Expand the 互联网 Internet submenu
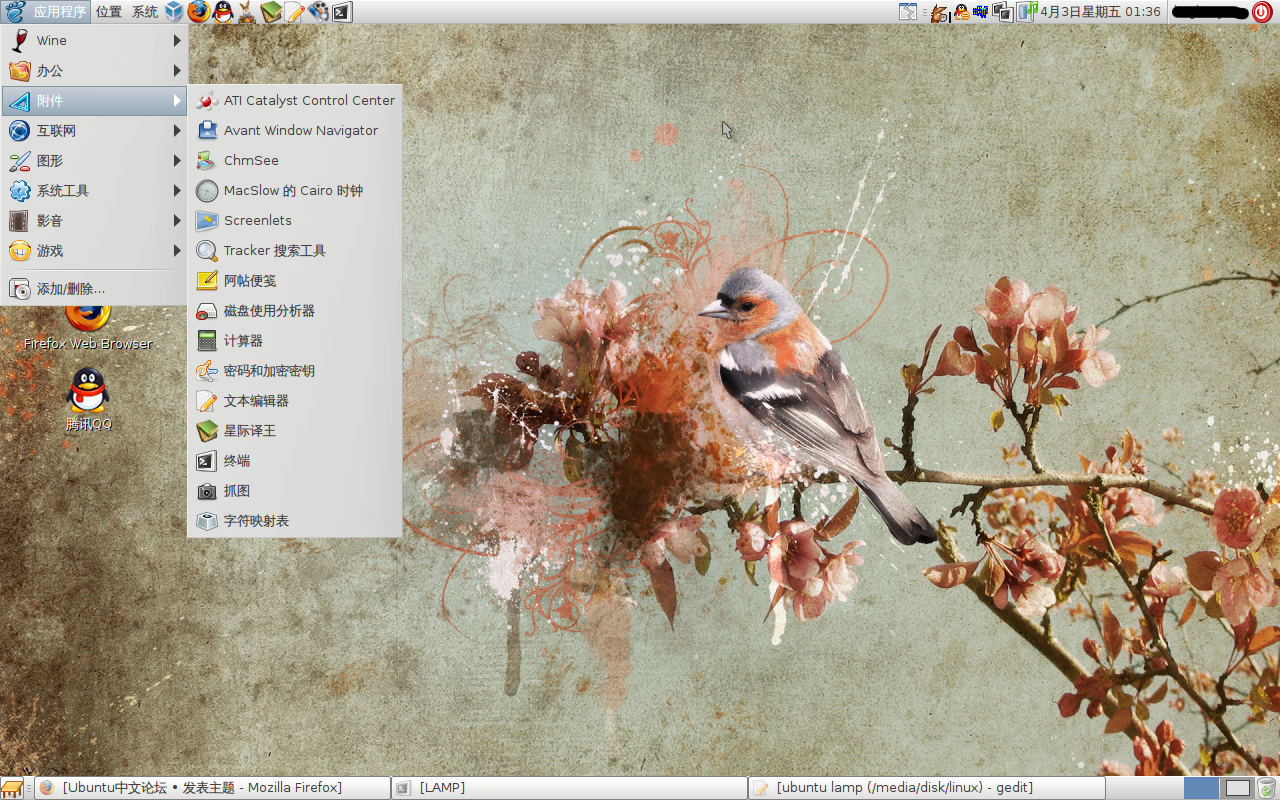Screen dimensions: 1280x800 pos(94,130)
